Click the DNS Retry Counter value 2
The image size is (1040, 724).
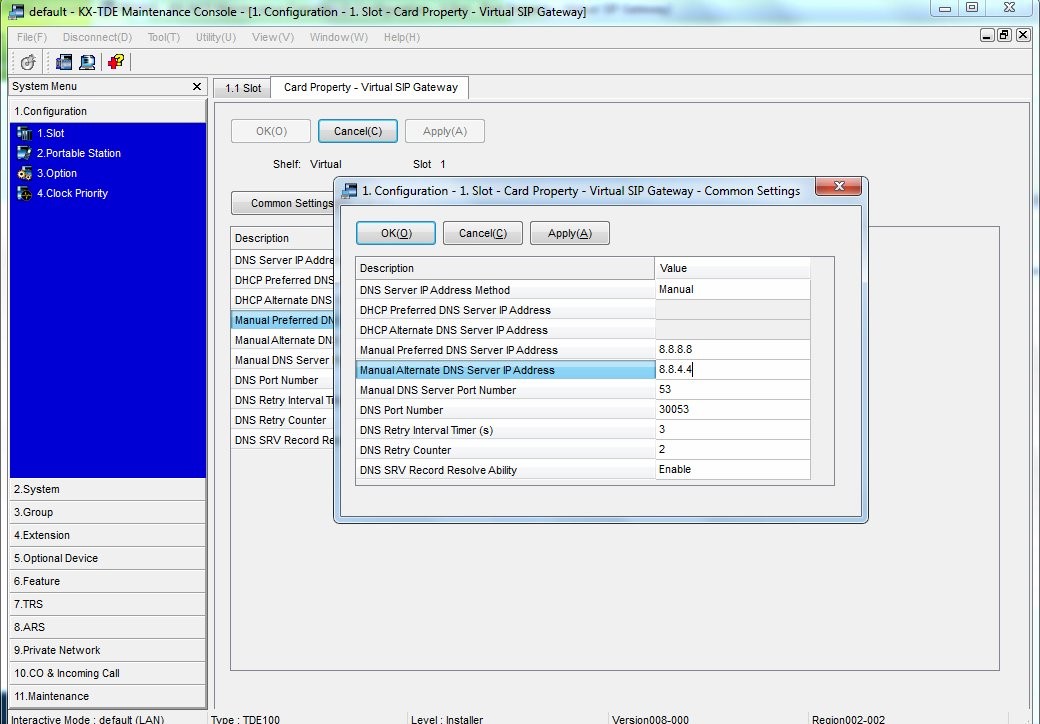(x=732, y=450)
